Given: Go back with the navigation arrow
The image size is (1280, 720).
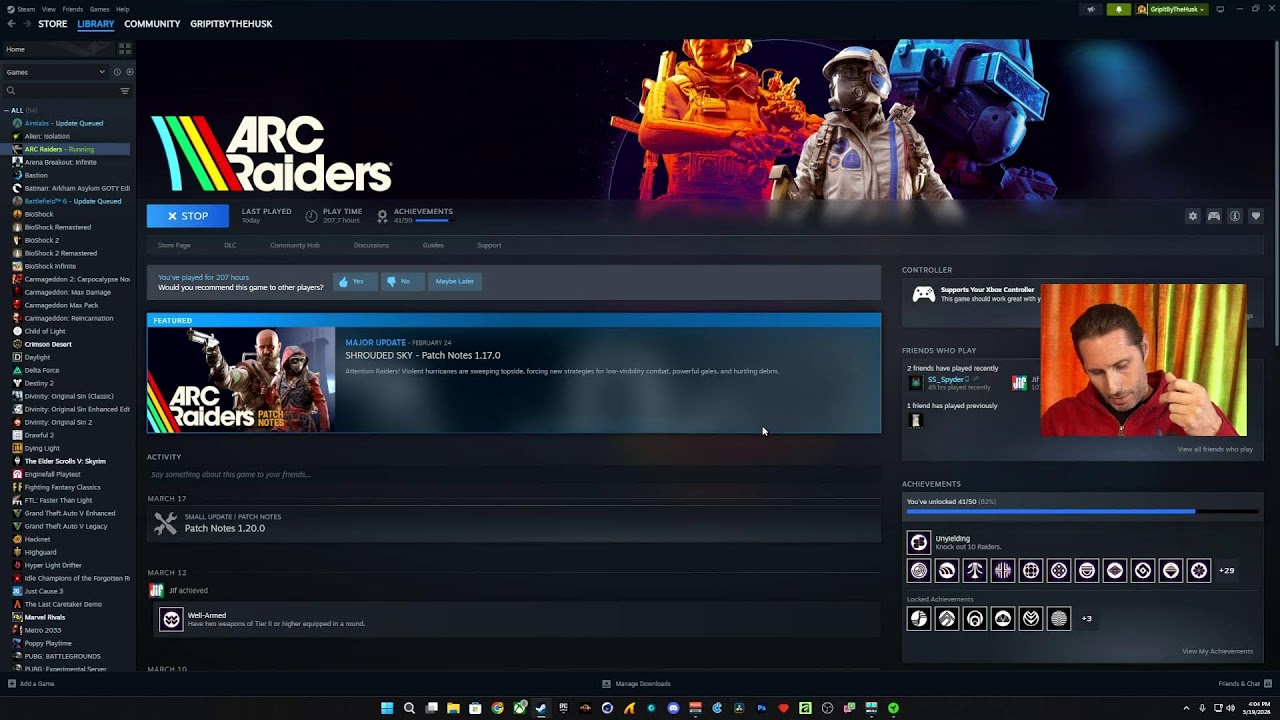Looking at the screenshot, I should coord(11,24).
